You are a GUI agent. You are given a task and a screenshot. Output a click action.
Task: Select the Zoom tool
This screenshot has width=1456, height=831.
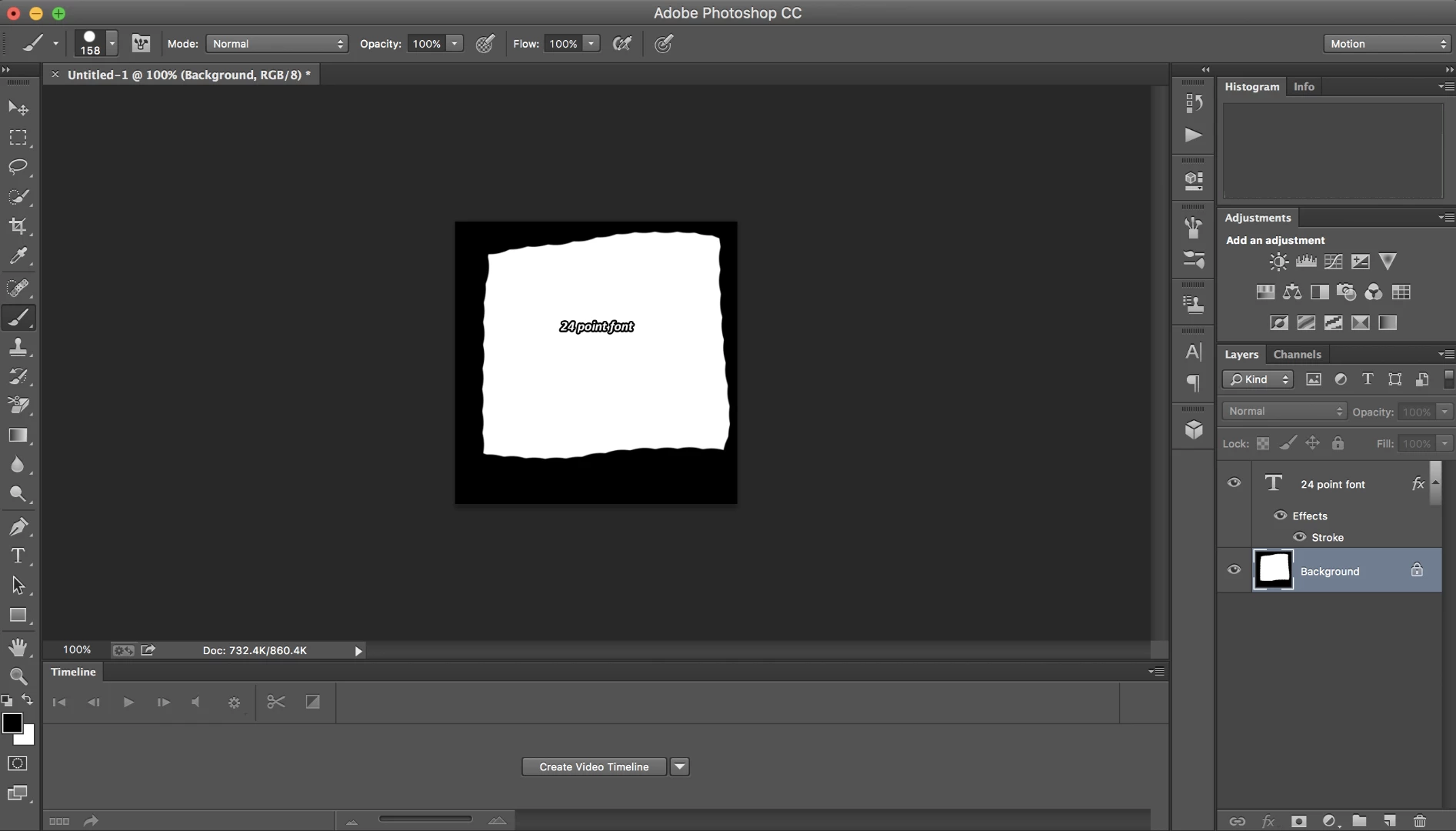point(18,676)
